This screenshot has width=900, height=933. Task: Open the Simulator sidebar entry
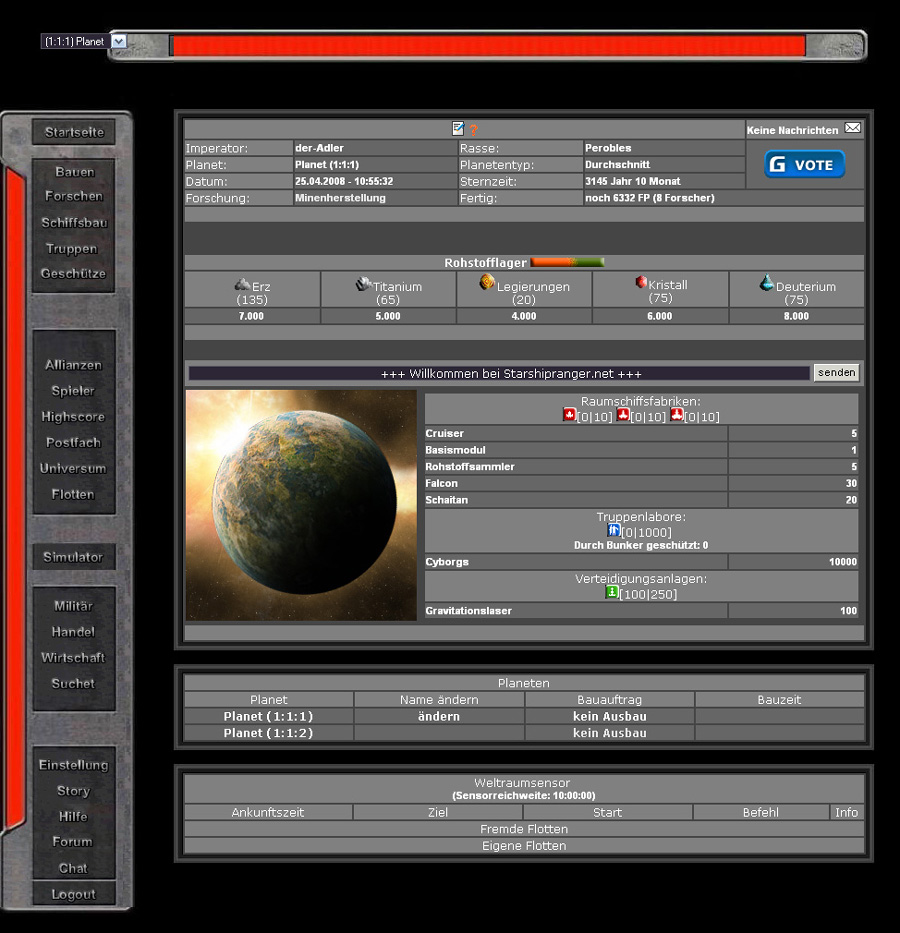[73, 557]
